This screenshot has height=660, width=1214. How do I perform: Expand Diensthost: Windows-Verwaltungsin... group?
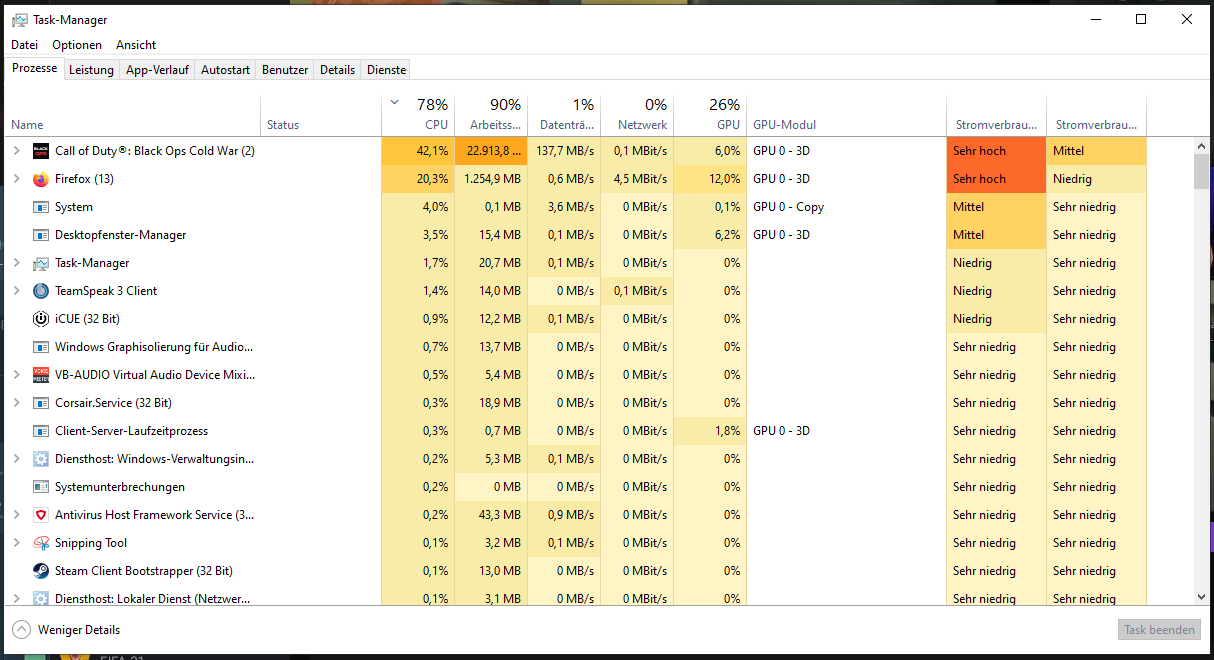pos(16,459)
